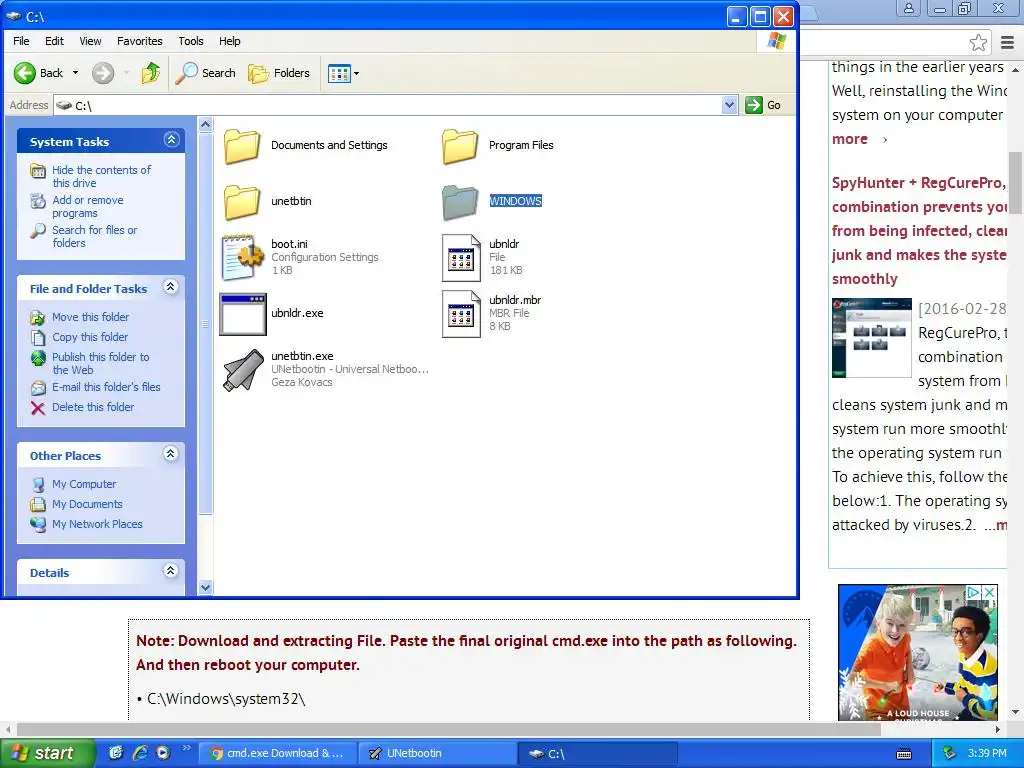Open My Documents link
1024x768 pixels.
(88, 504)
